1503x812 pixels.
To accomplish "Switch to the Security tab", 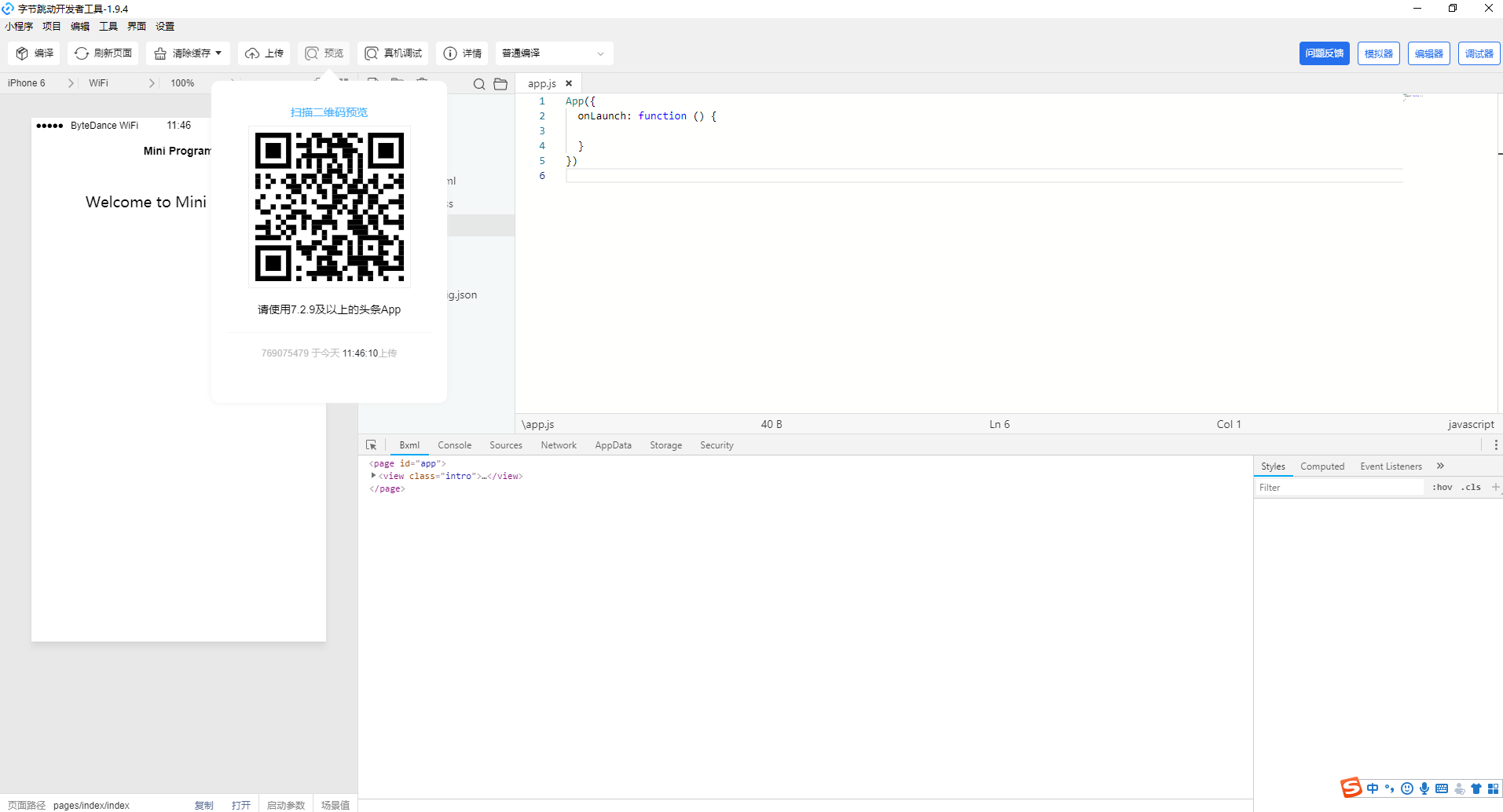I will 717,445.
